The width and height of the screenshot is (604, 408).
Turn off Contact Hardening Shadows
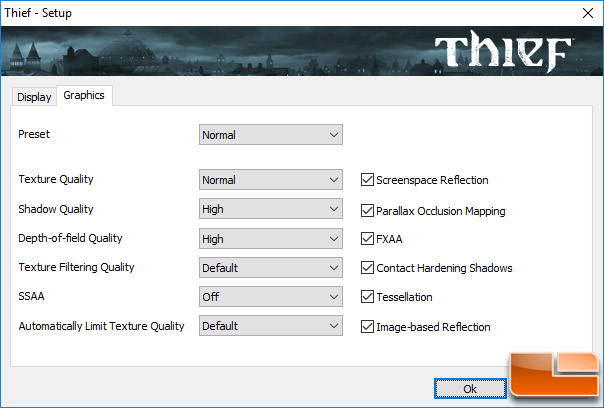coord(367,268)
